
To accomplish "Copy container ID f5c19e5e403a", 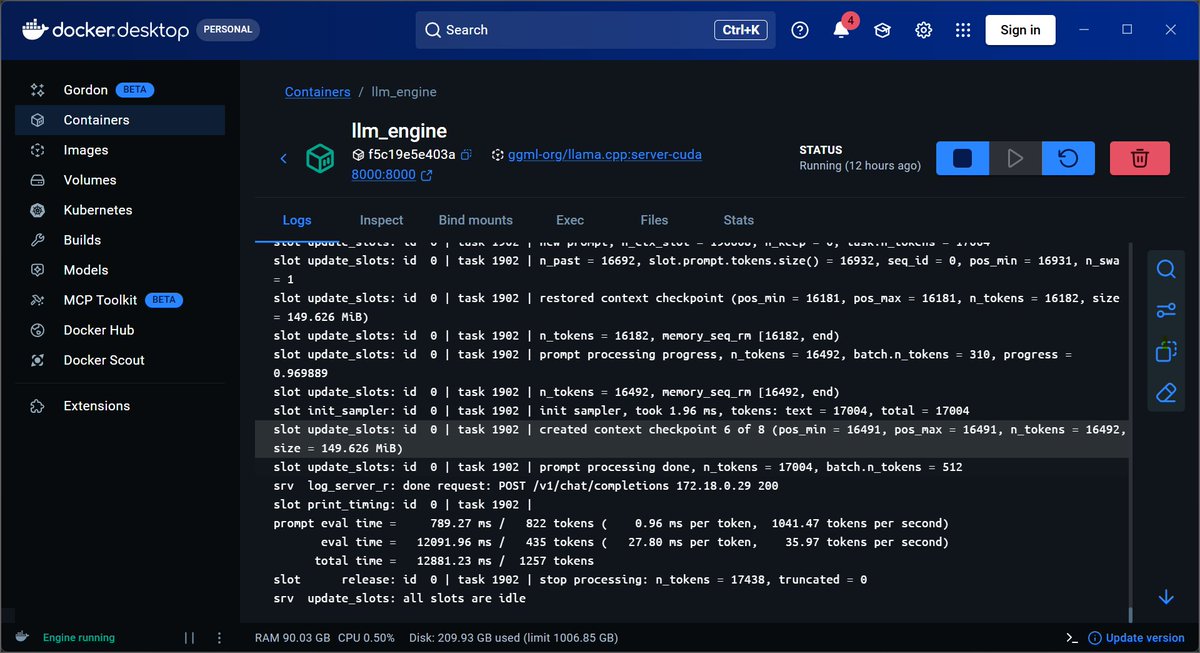I will coord(466,155).
